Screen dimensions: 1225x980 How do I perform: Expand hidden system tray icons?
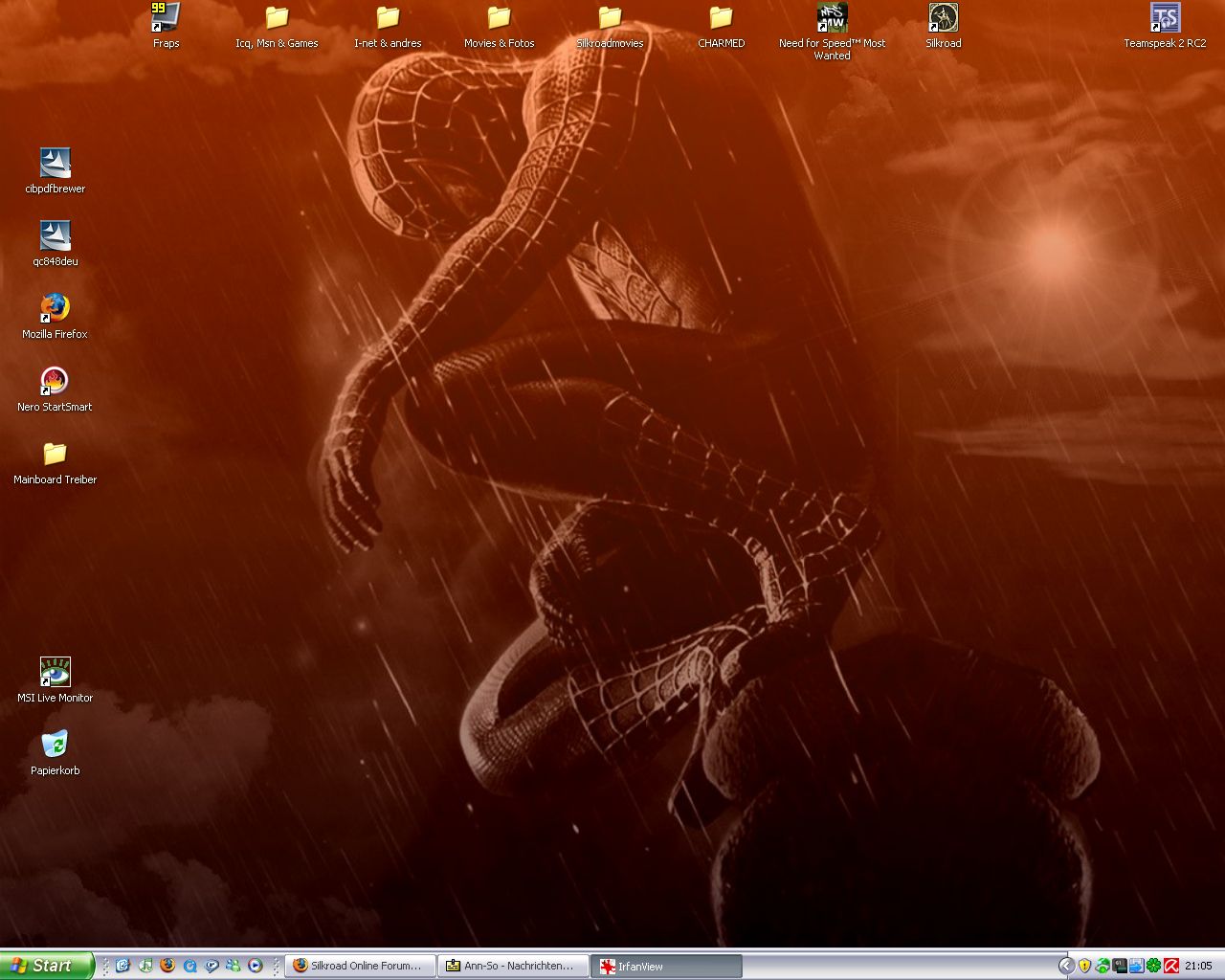pyautogui.click(x=1066, y=966)
